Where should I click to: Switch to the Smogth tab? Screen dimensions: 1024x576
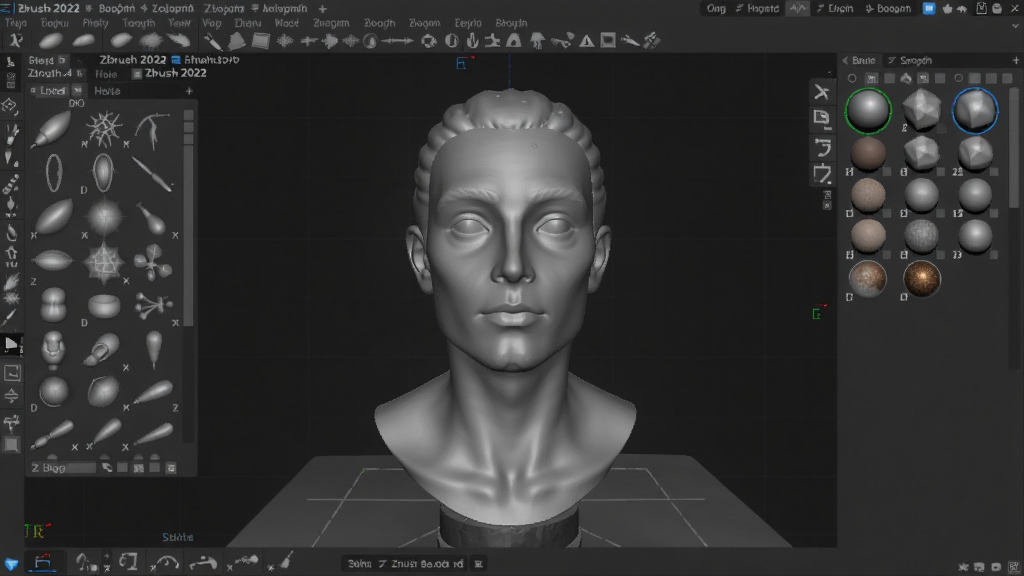916,61
